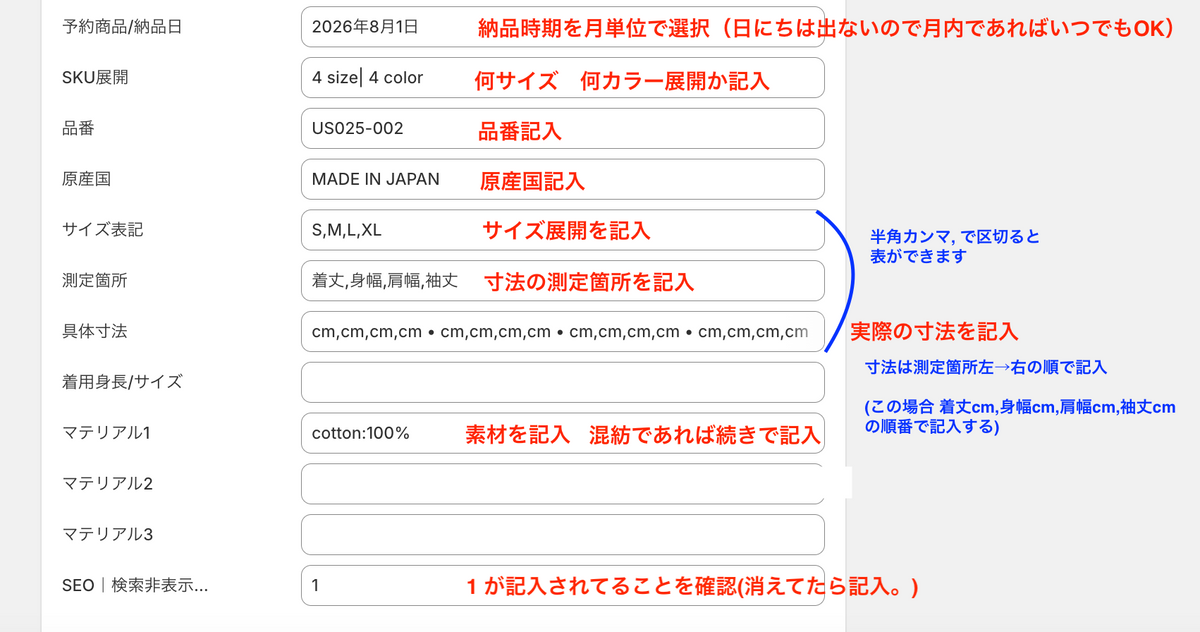Viewport: 1200px width, 632px height.
Task: Click the SKU展開 label
Action: click(x=95, y=78)
